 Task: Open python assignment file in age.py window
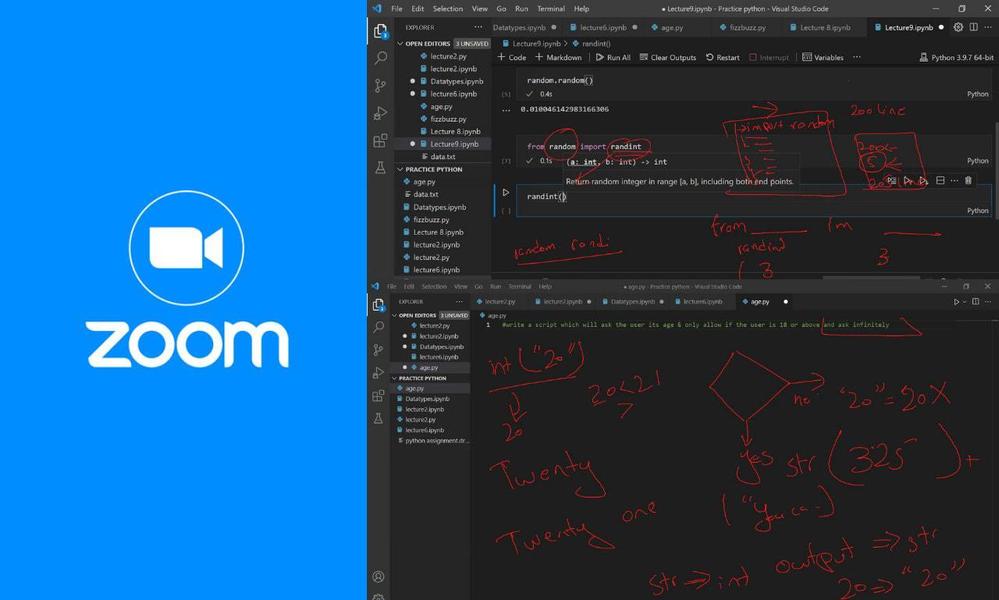431,441
